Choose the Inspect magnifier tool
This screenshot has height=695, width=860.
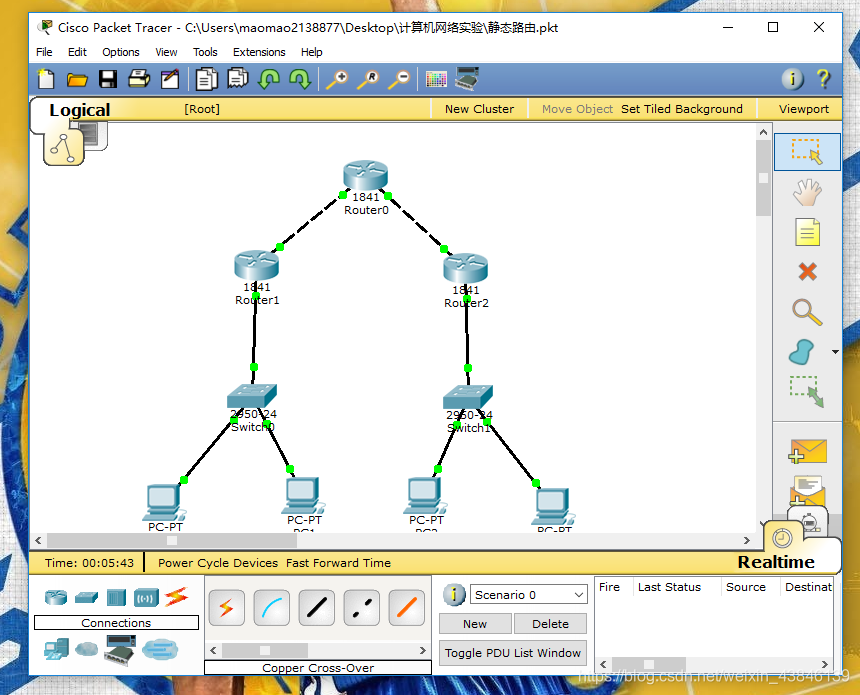tap(807, 312)
